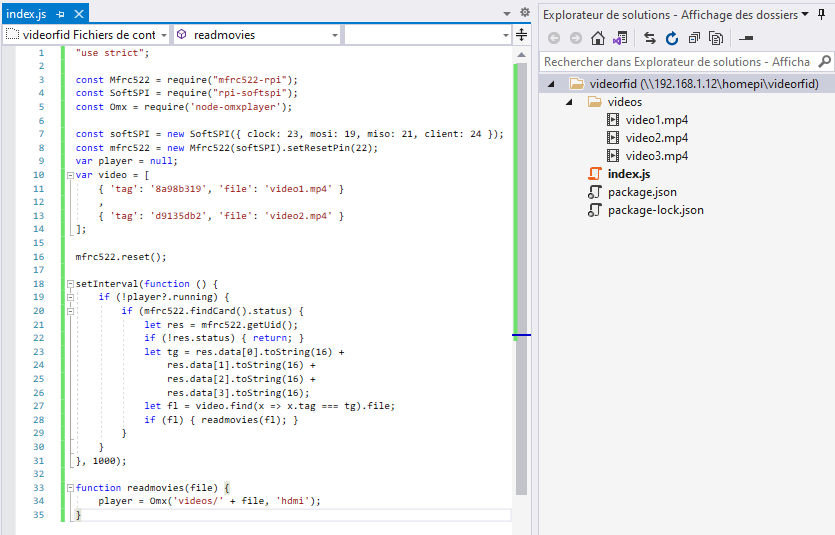
Task: Open video2.mp4 in the file tree
Action: (x=656, y=138)
